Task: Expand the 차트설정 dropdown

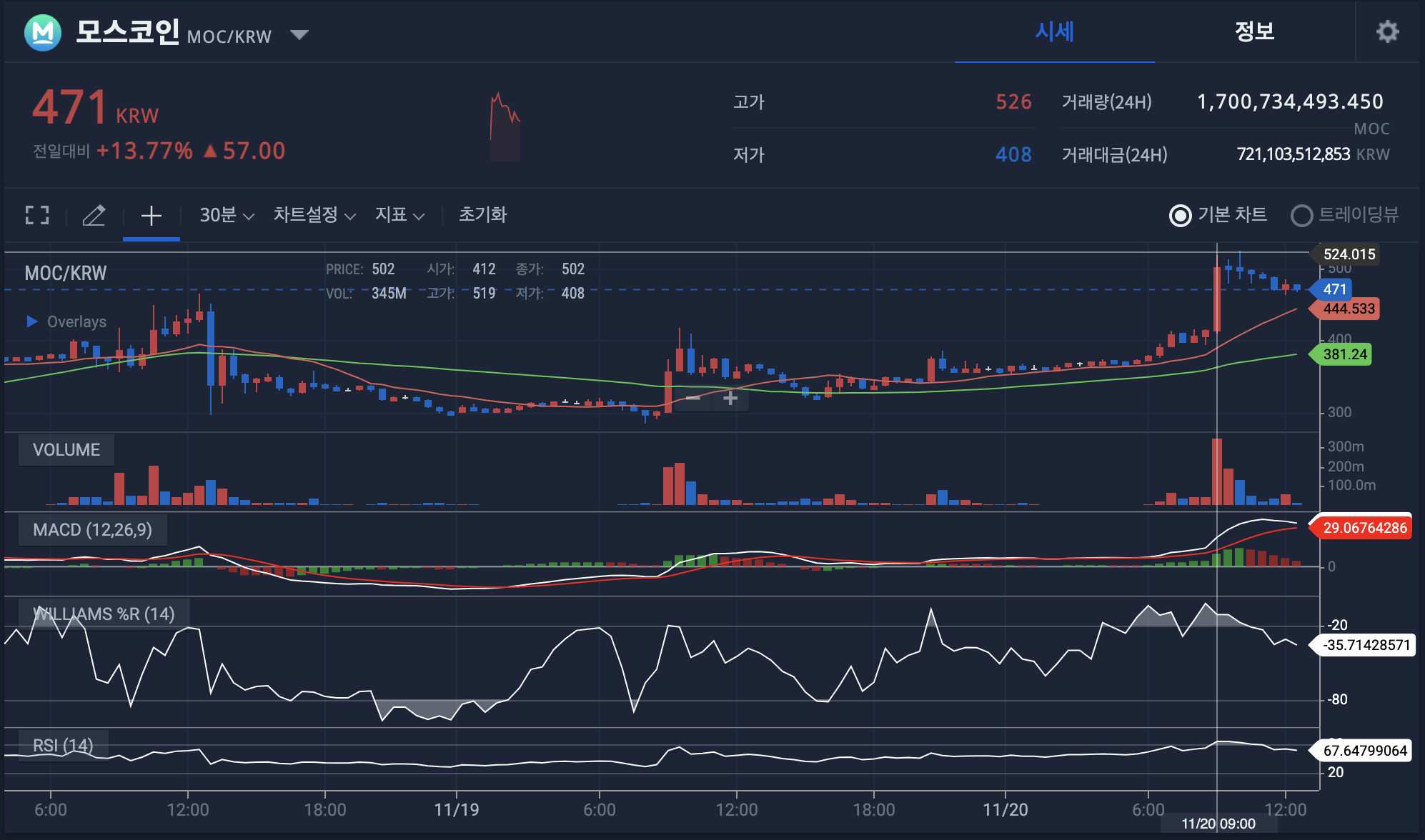Action: 314,215
